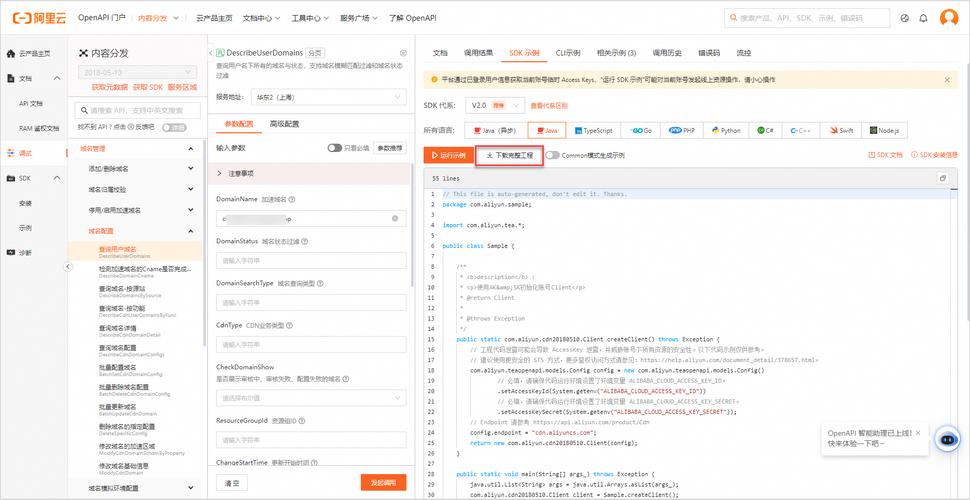970x500 pixels.
Task: Dismiss the Access Keys warning banner
Action: pos(947,80)
